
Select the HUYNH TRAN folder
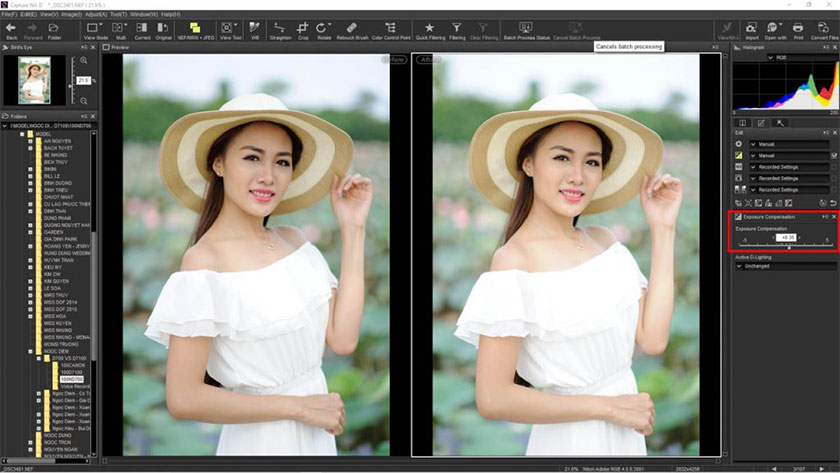59,260
